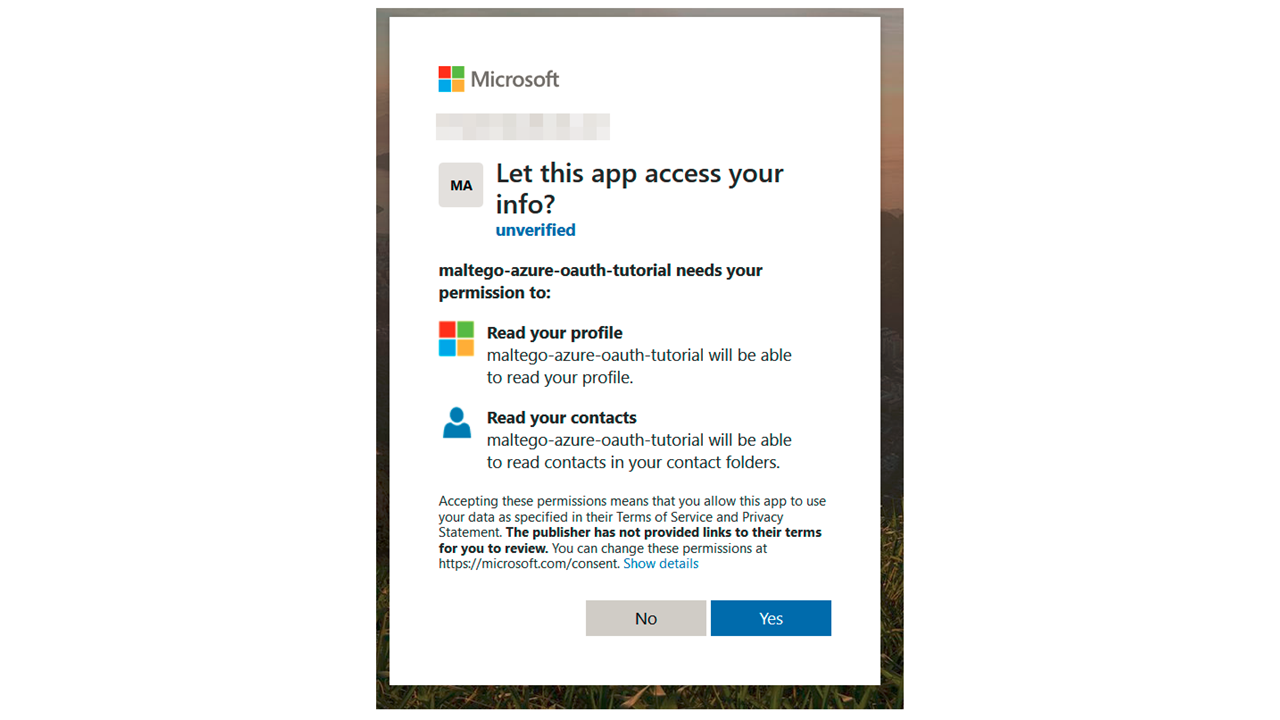1280x720 pixels.
Task: Deny access with the No button
Action: 646,618
